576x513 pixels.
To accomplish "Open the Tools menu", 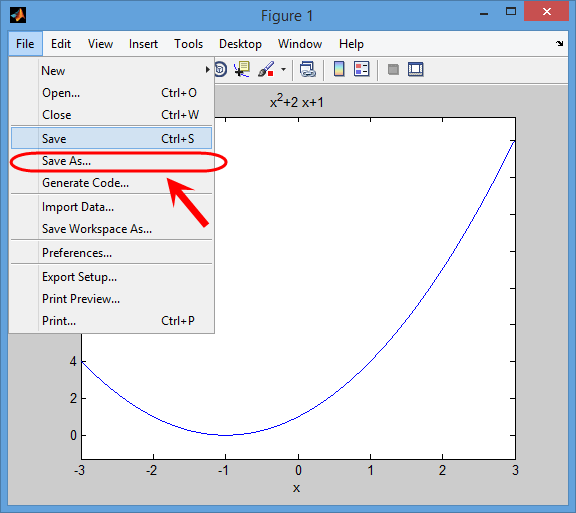I will (x=188, y=44).
